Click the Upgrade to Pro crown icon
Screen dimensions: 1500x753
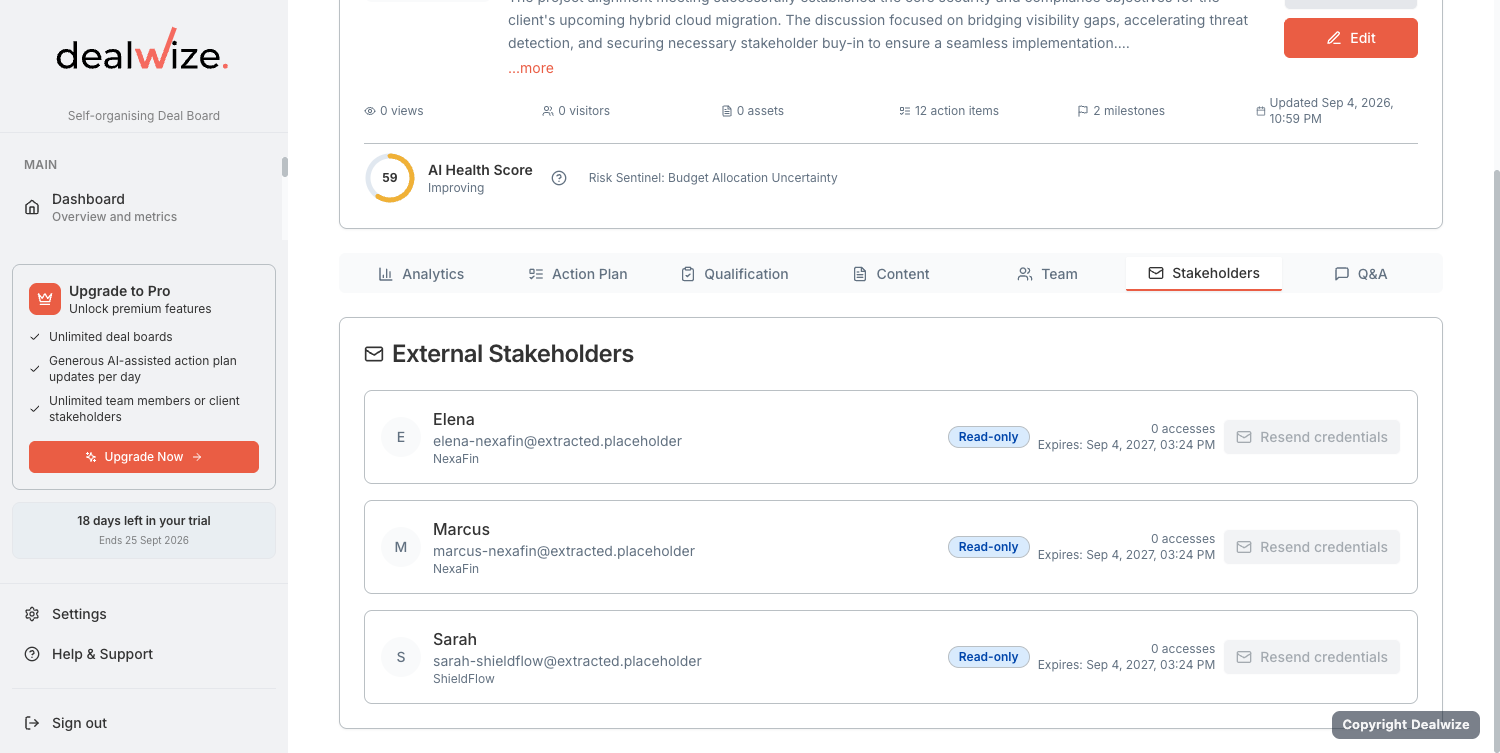(x=45, y=299)
